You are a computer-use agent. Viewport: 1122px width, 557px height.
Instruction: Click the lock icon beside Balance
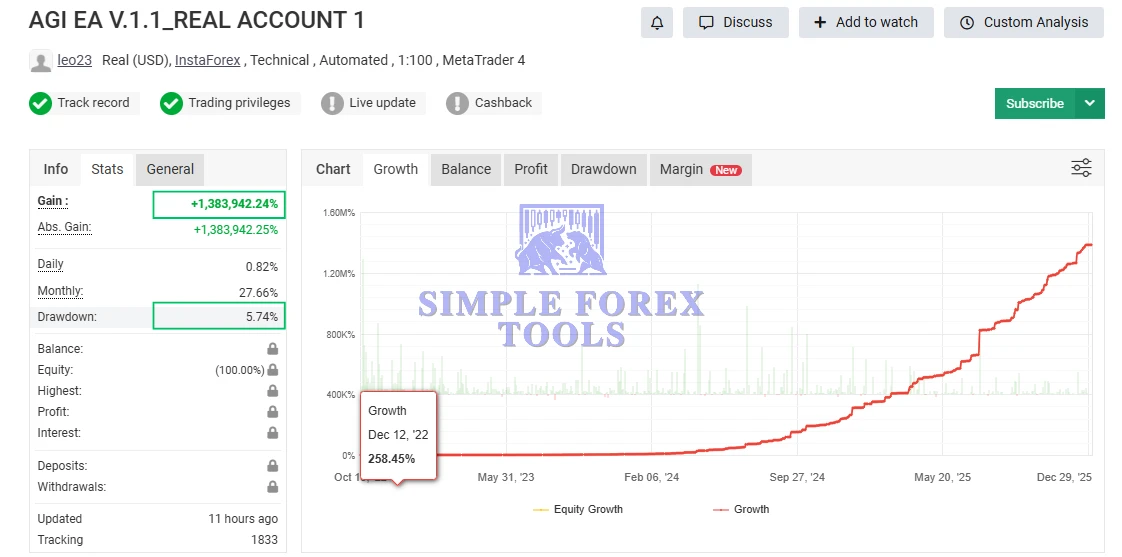click(272, 349)
